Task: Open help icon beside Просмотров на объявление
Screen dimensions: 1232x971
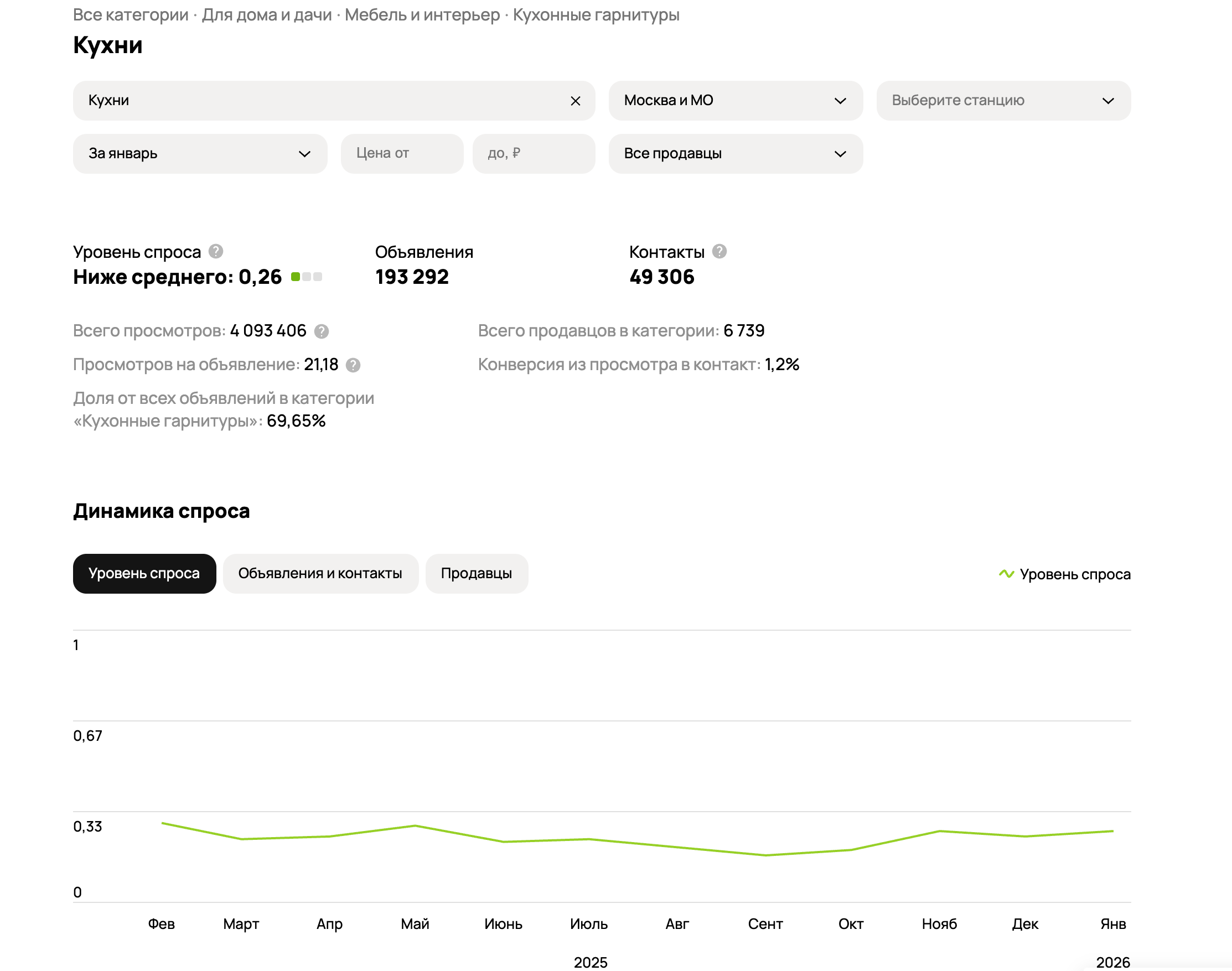Action: 353,365
